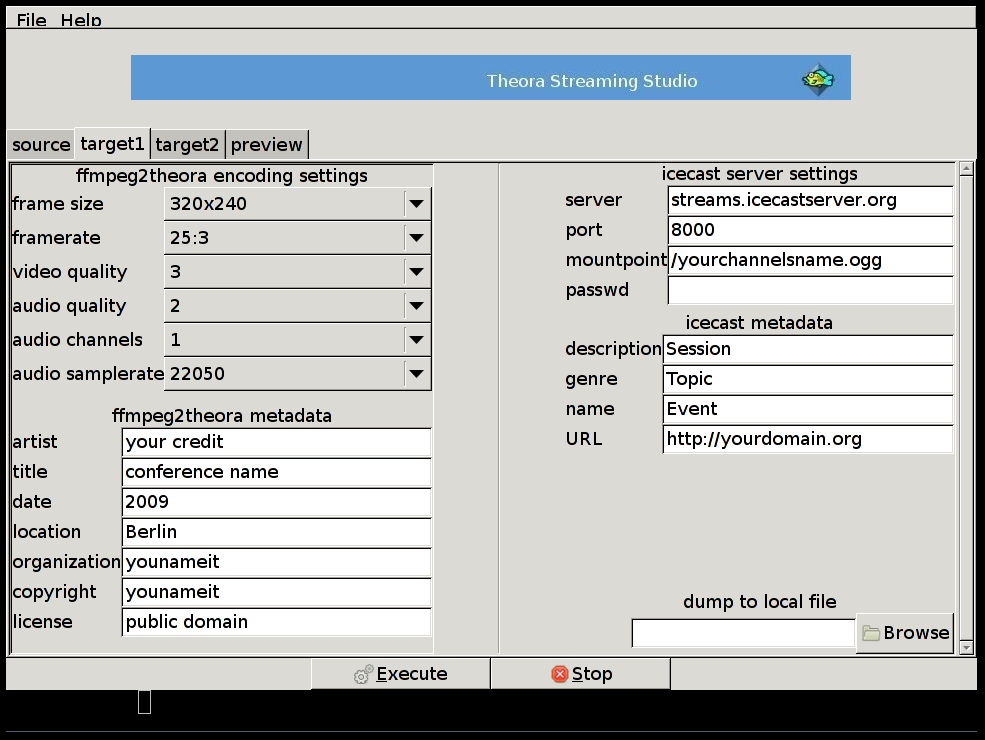Click the folder icon on Browse button
The image size is (985, 740).
pyautogui.click(x=871, y=633)
